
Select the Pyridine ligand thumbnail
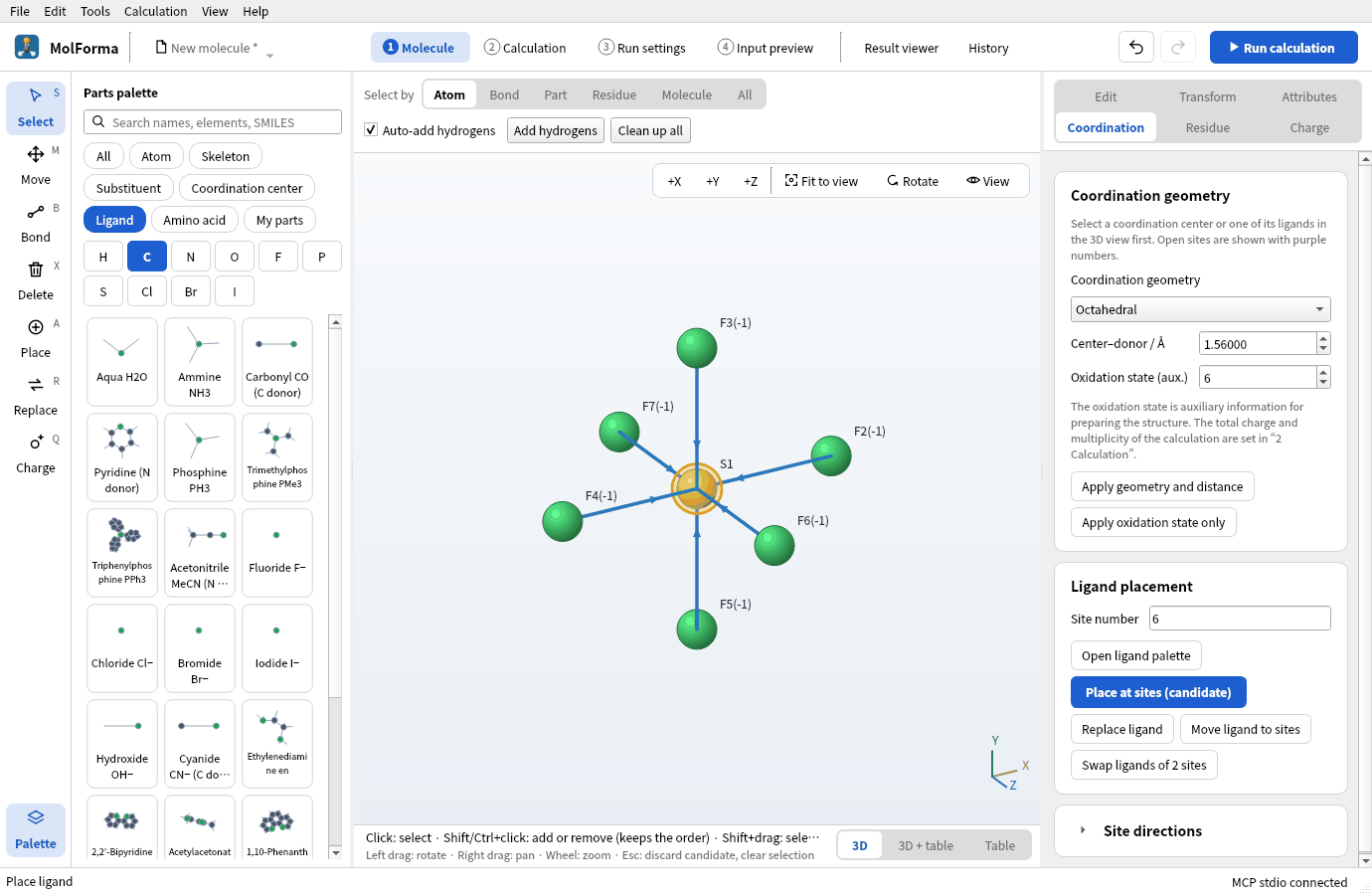click(x=122, y=456)
